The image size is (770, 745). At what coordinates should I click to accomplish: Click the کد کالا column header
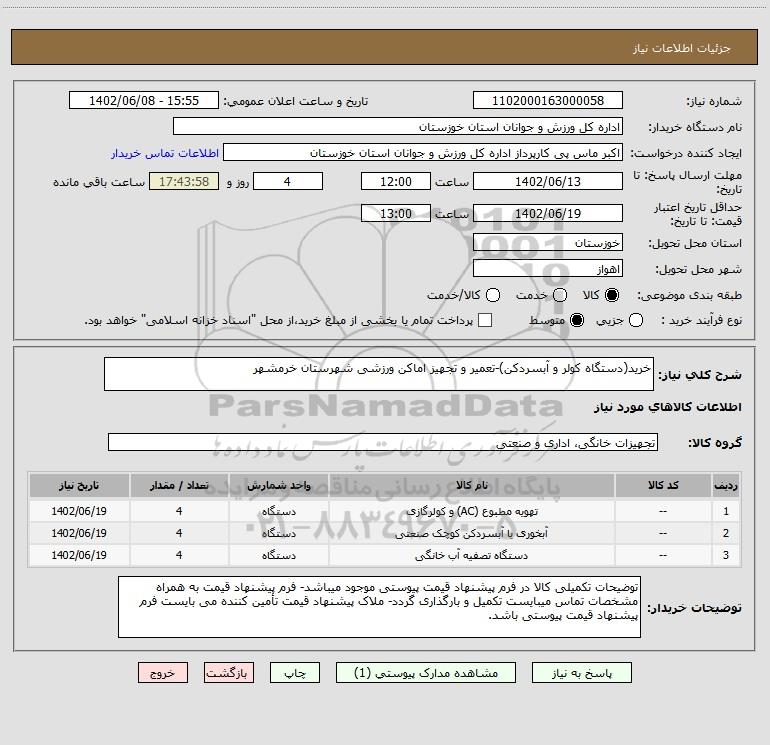(663, 486)
